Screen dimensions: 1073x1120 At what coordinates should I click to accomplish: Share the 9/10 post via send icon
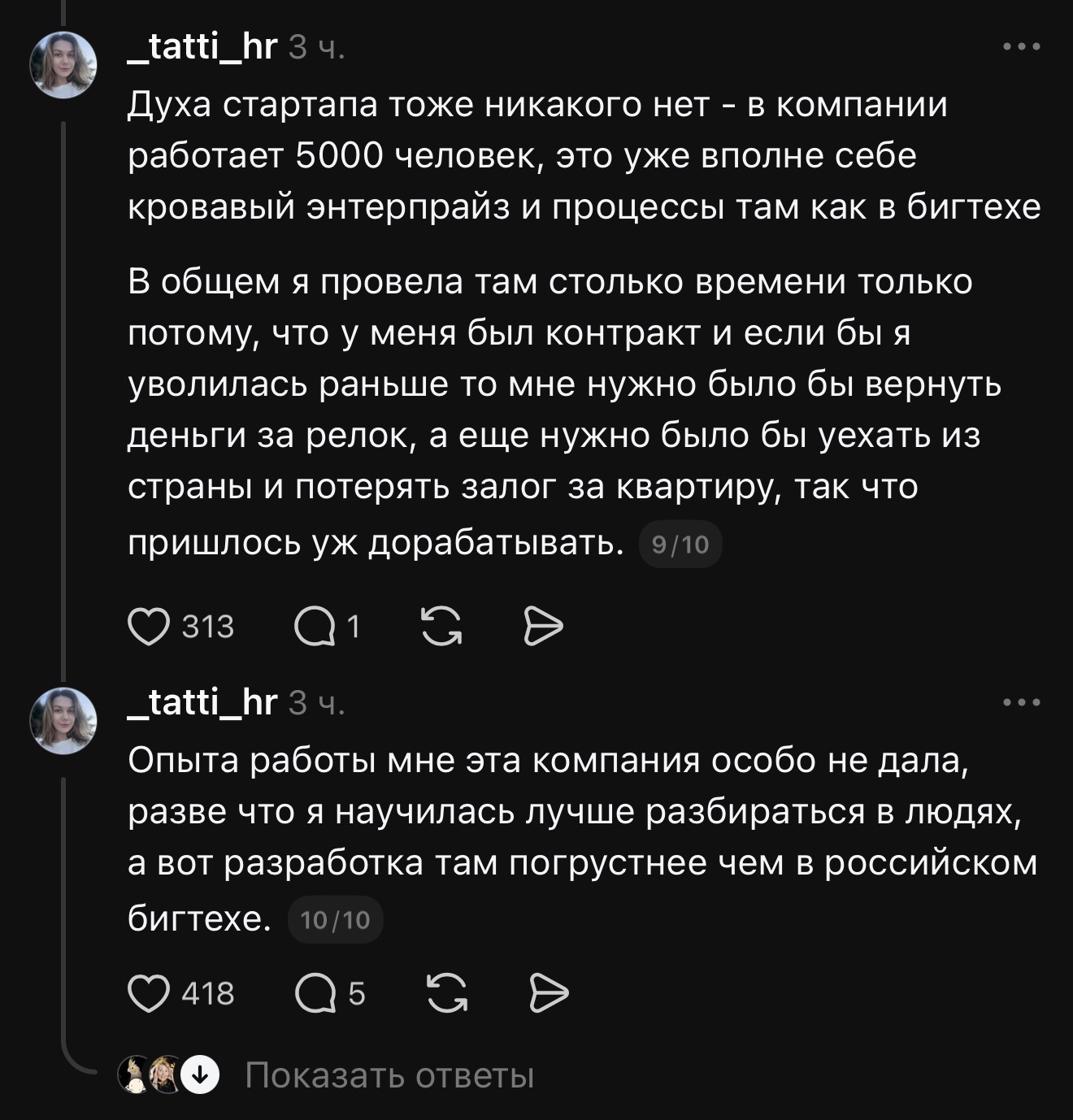pyautogui.click(x=543, y=627)
